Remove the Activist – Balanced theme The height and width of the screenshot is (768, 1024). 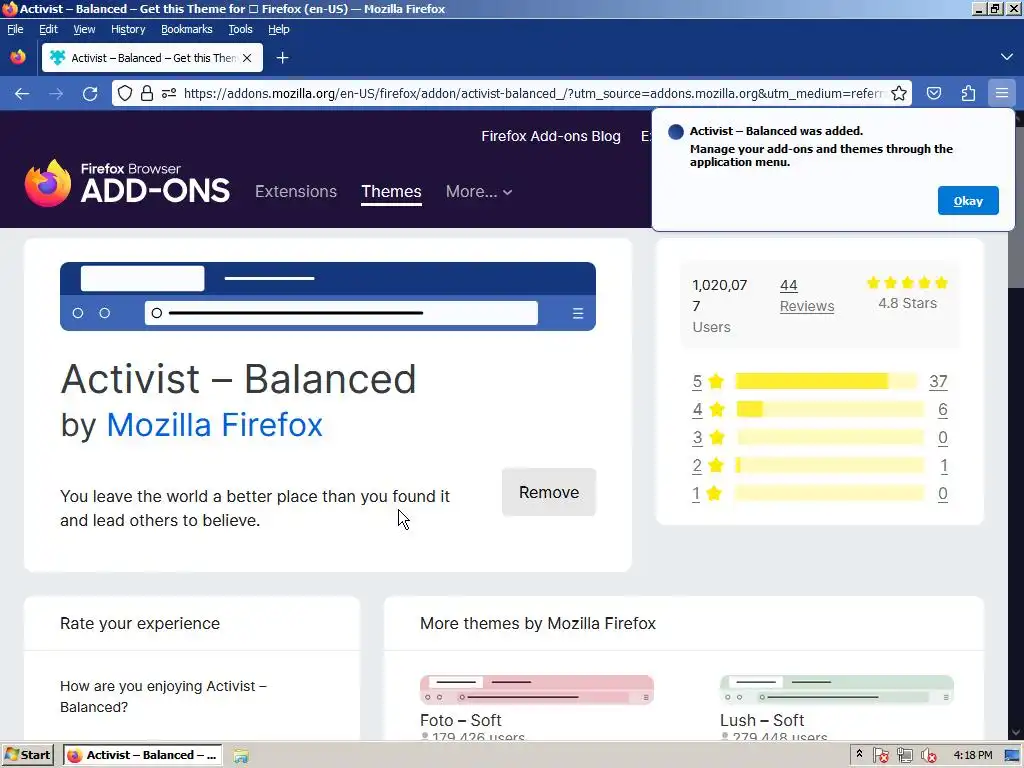549,492
